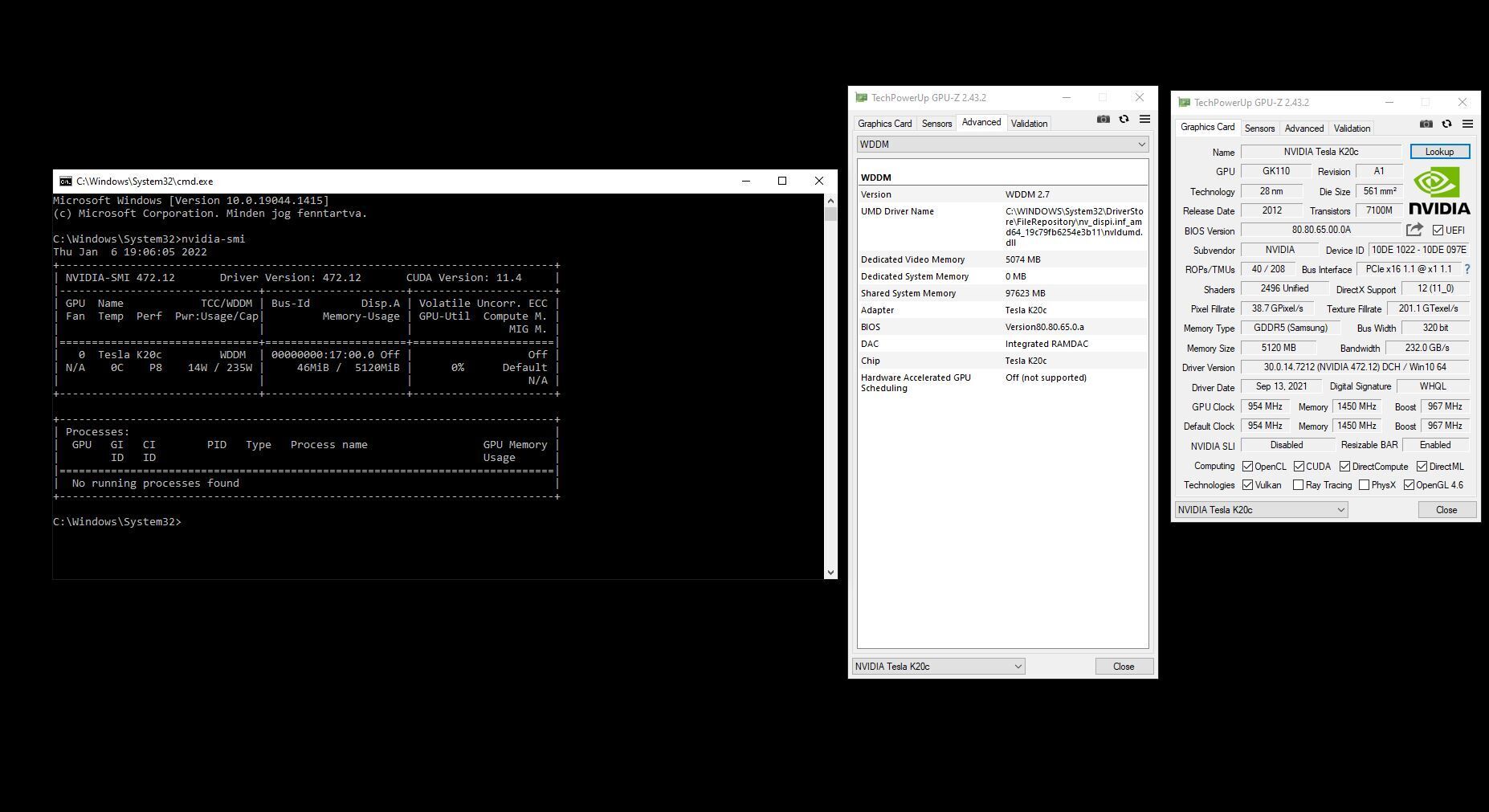
Task: Click NVIDIA logo in GPU-Z
Action: tap(1439, 191)
